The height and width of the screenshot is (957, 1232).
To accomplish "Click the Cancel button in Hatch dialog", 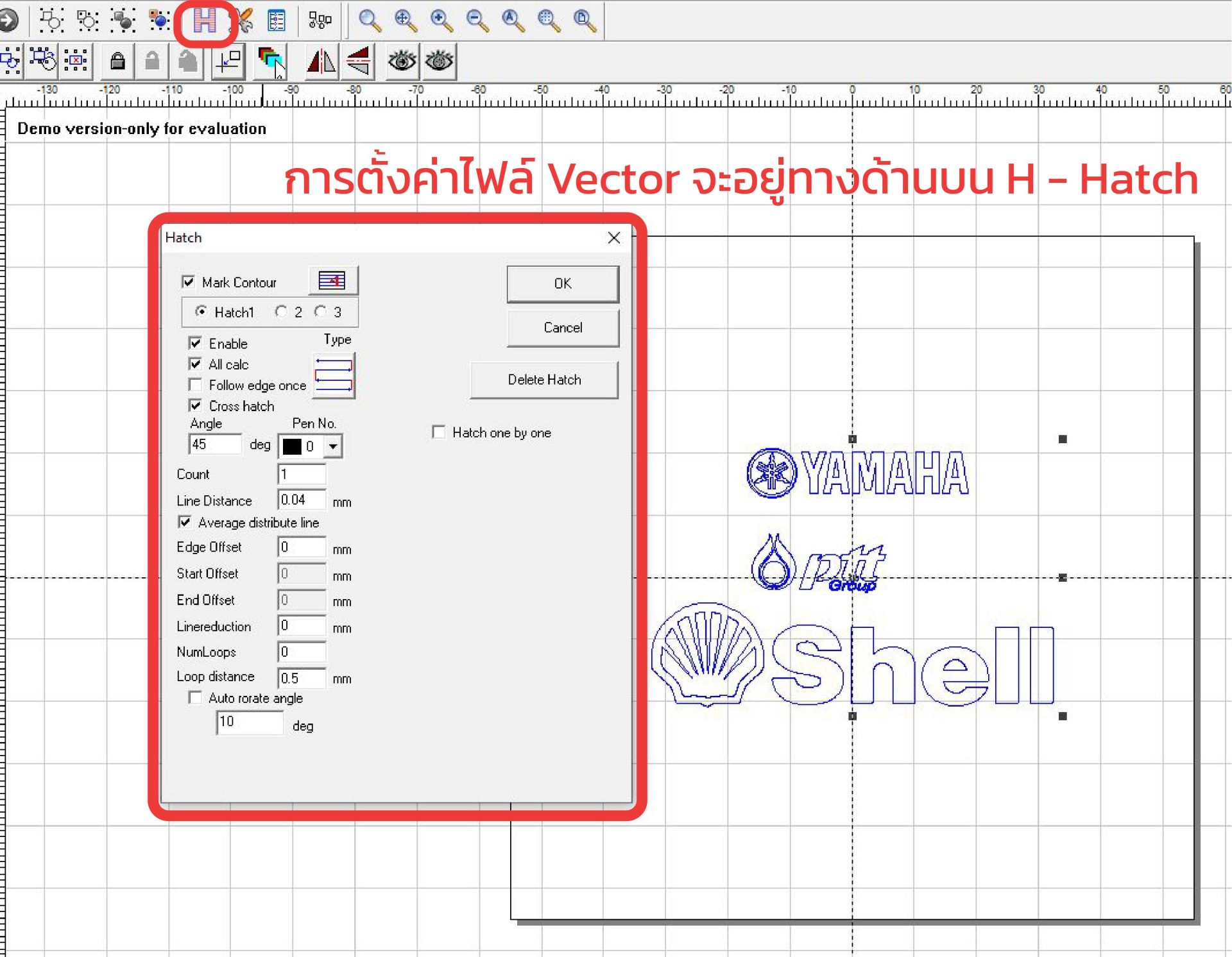I will coord(563,328).
